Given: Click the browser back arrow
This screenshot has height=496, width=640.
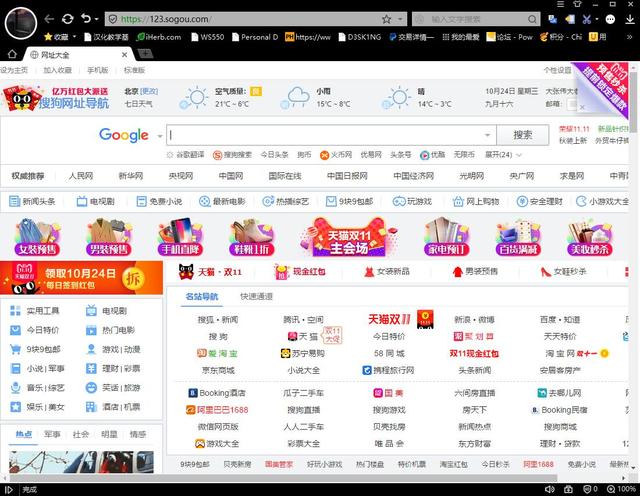Looking at the screenshot, I should click(x=49, y=19).
